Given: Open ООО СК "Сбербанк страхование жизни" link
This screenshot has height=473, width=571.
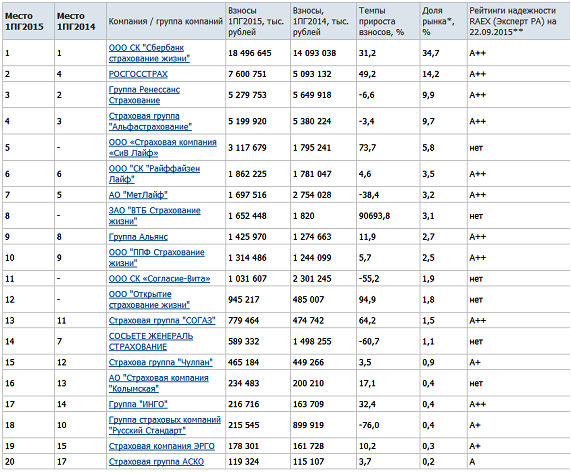Looking at the screenshot, I should [149, 53].
